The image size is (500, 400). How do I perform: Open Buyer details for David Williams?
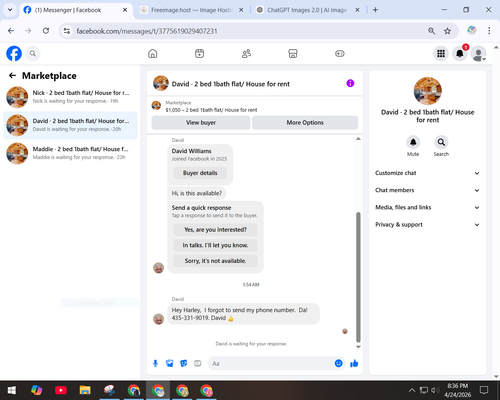tap(200, 173)
